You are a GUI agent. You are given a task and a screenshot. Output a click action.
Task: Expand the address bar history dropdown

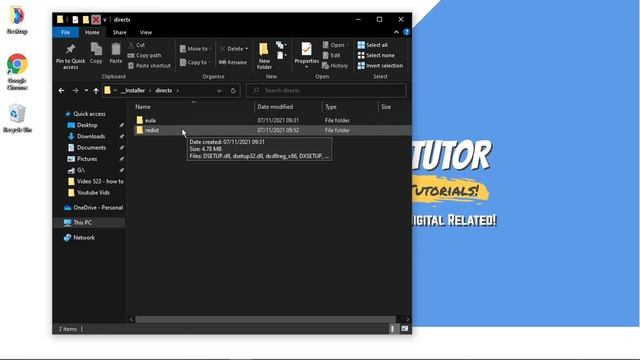coord(219,91)
